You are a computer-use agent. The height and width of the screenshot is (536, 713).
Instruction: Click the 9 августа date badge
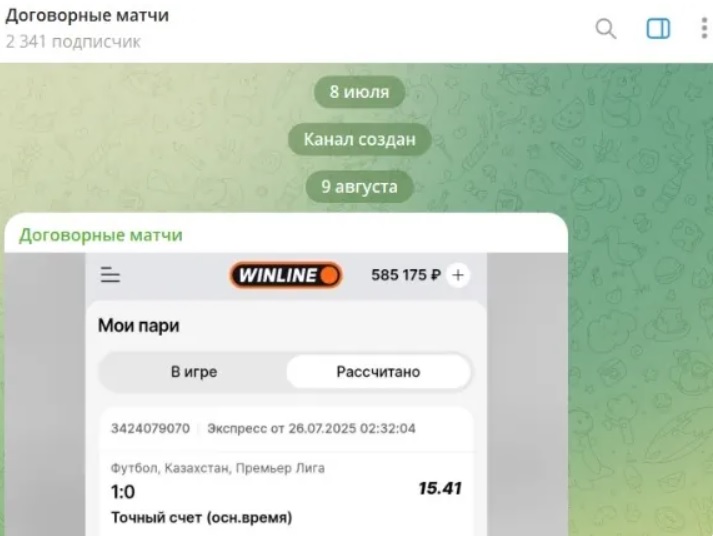pos(359,187)
